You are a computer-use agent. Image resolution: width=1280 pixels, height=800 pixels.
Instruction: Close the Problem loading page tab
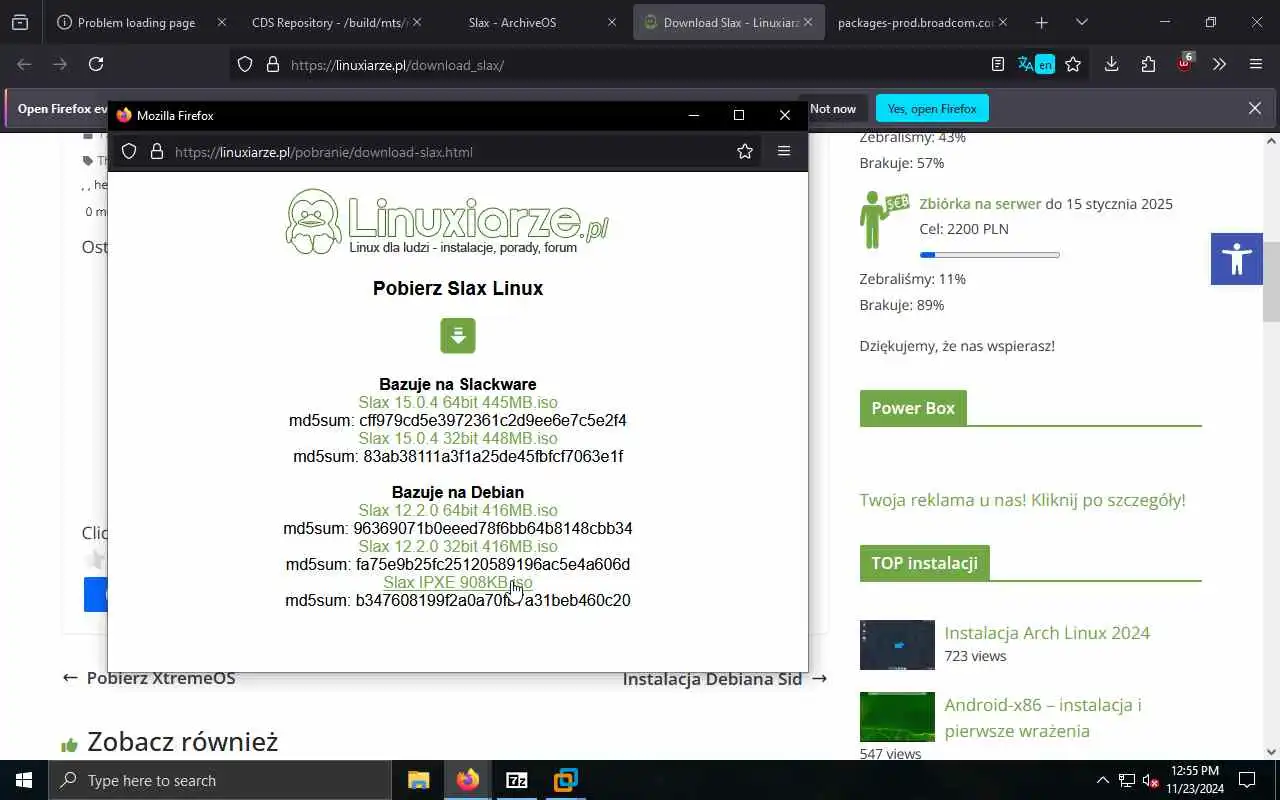222,22
